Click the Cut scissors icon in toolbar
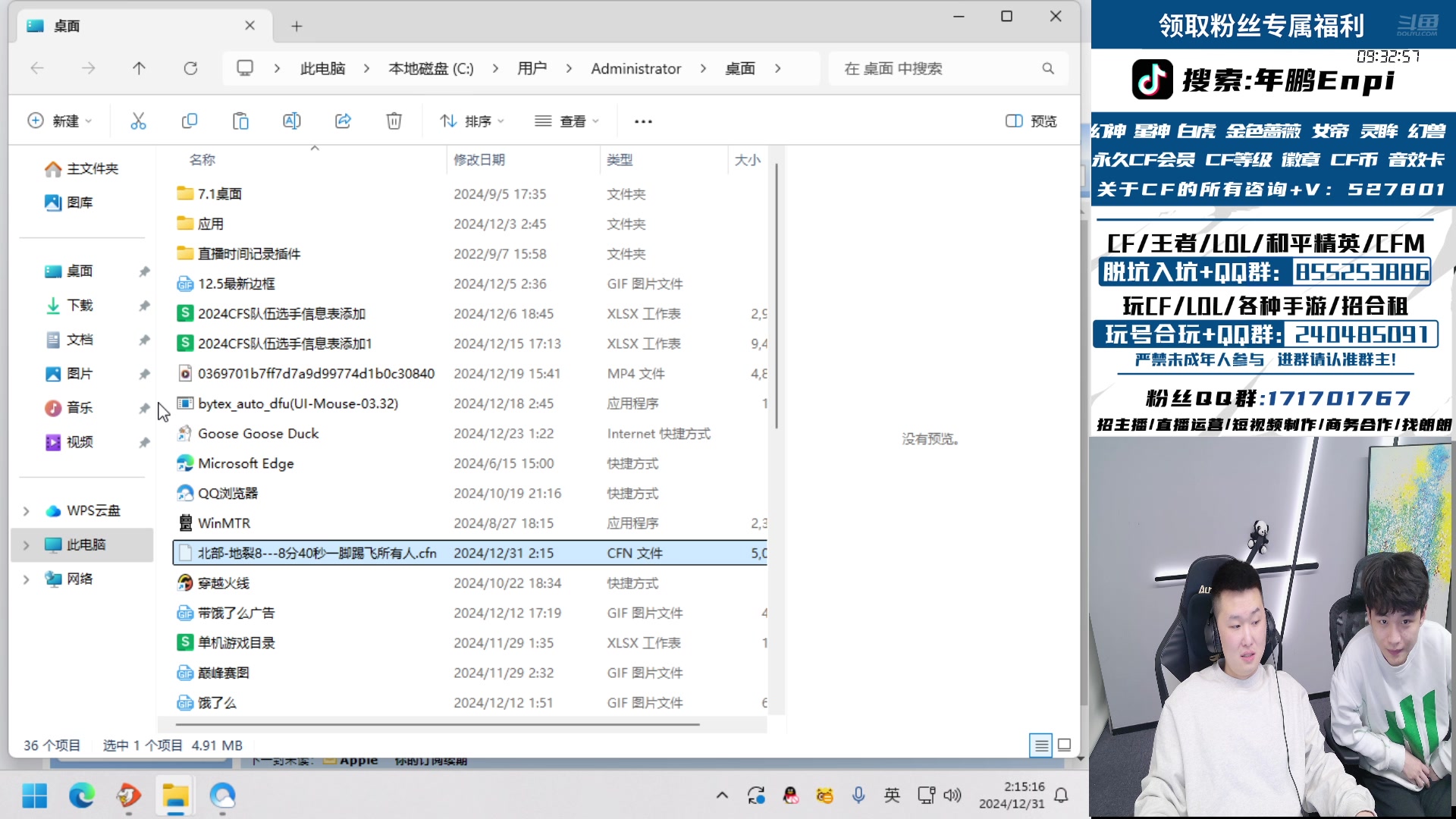 [138, 121]
